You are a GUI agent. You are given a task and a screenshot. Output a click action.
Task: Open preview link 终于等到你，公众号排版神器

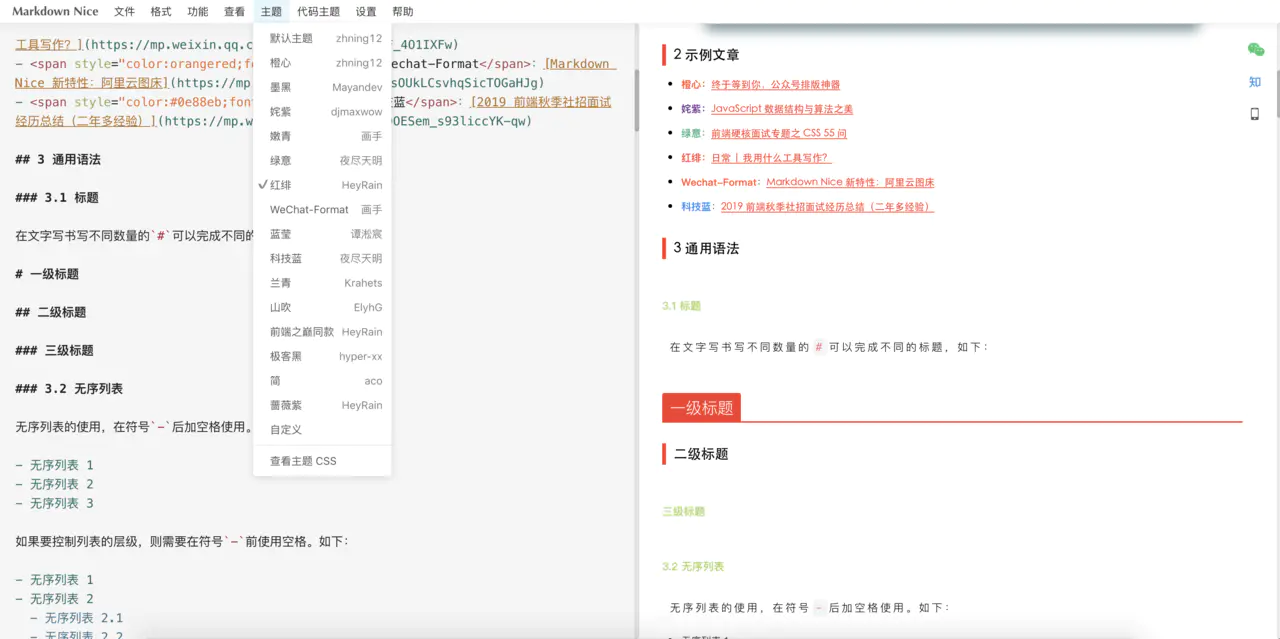pyautogui.click(x=775, y=85)
